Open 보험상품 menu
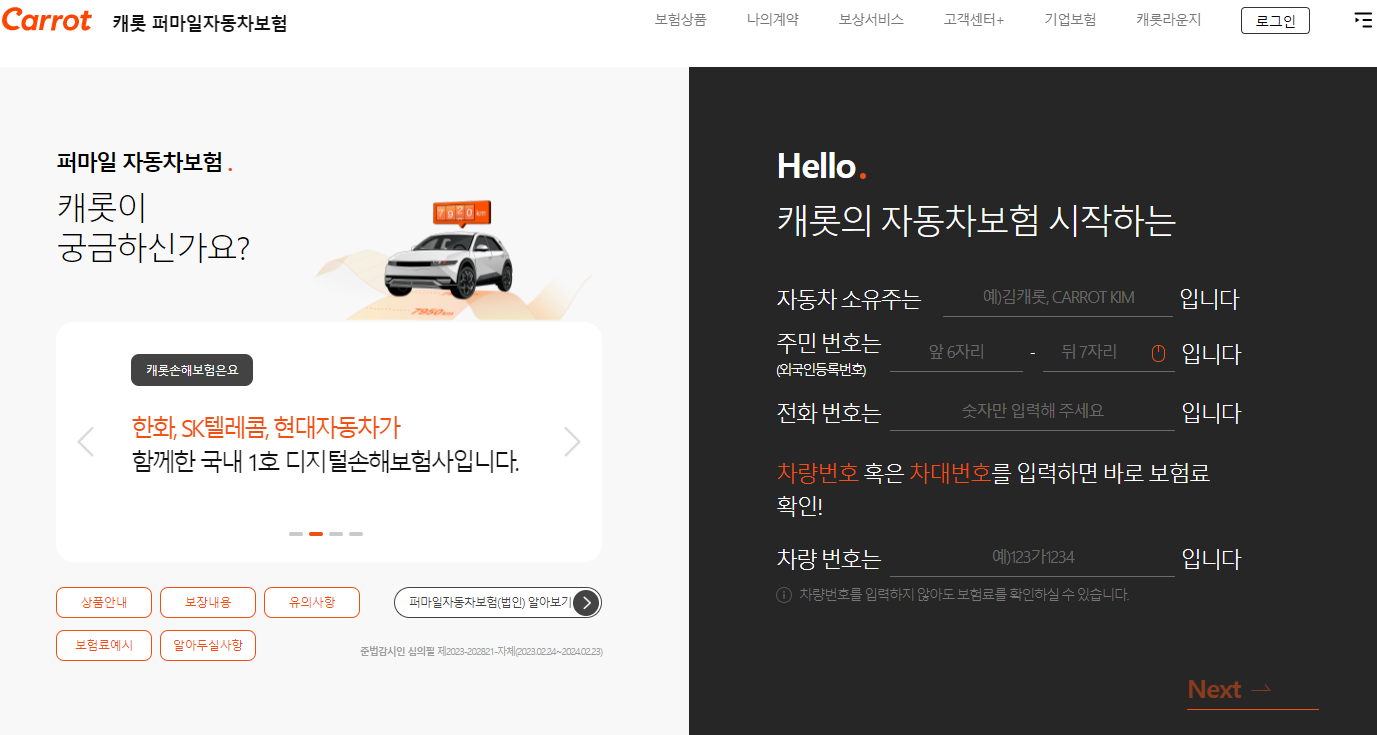Screen dimensions: 1377x735 (680, 20)
